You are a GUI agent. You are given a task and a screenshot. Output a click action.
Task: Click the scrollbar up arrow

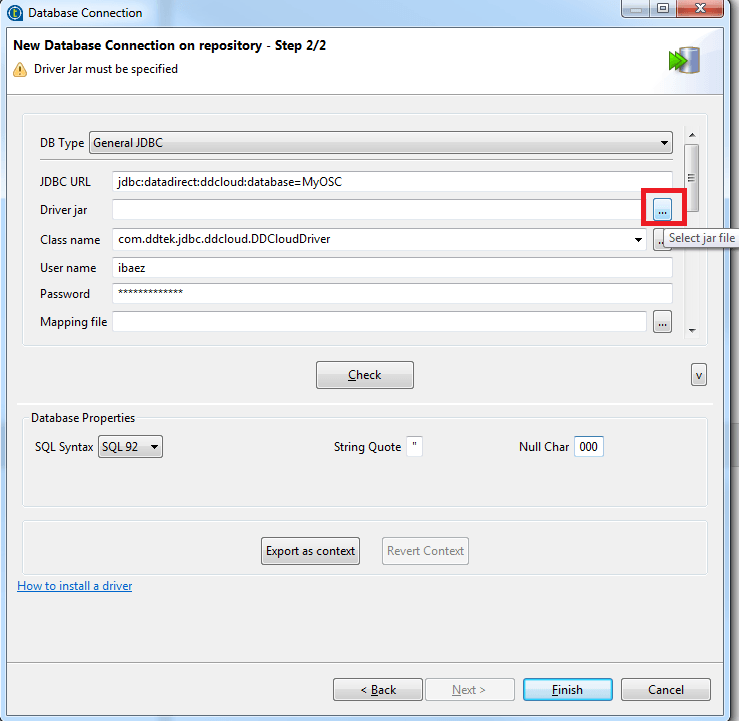tap(692, 136)
